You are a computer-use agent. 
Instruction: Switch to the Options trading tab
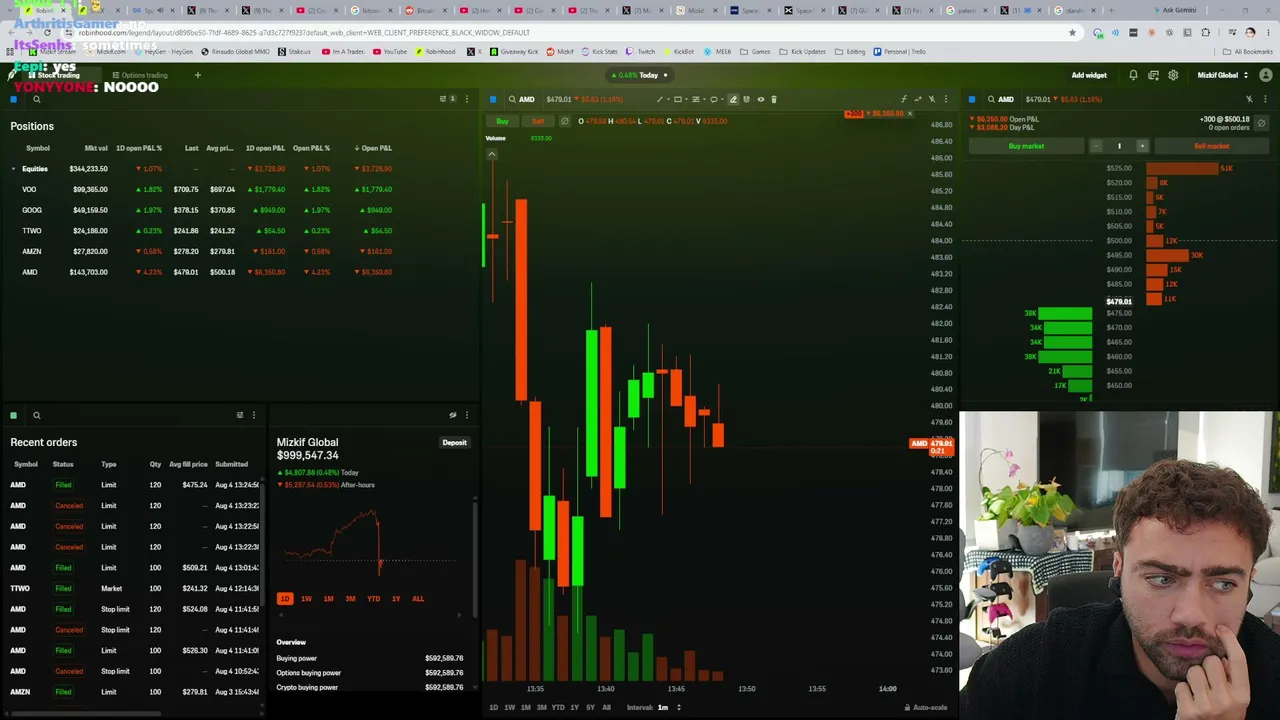[x=140, y=75]
